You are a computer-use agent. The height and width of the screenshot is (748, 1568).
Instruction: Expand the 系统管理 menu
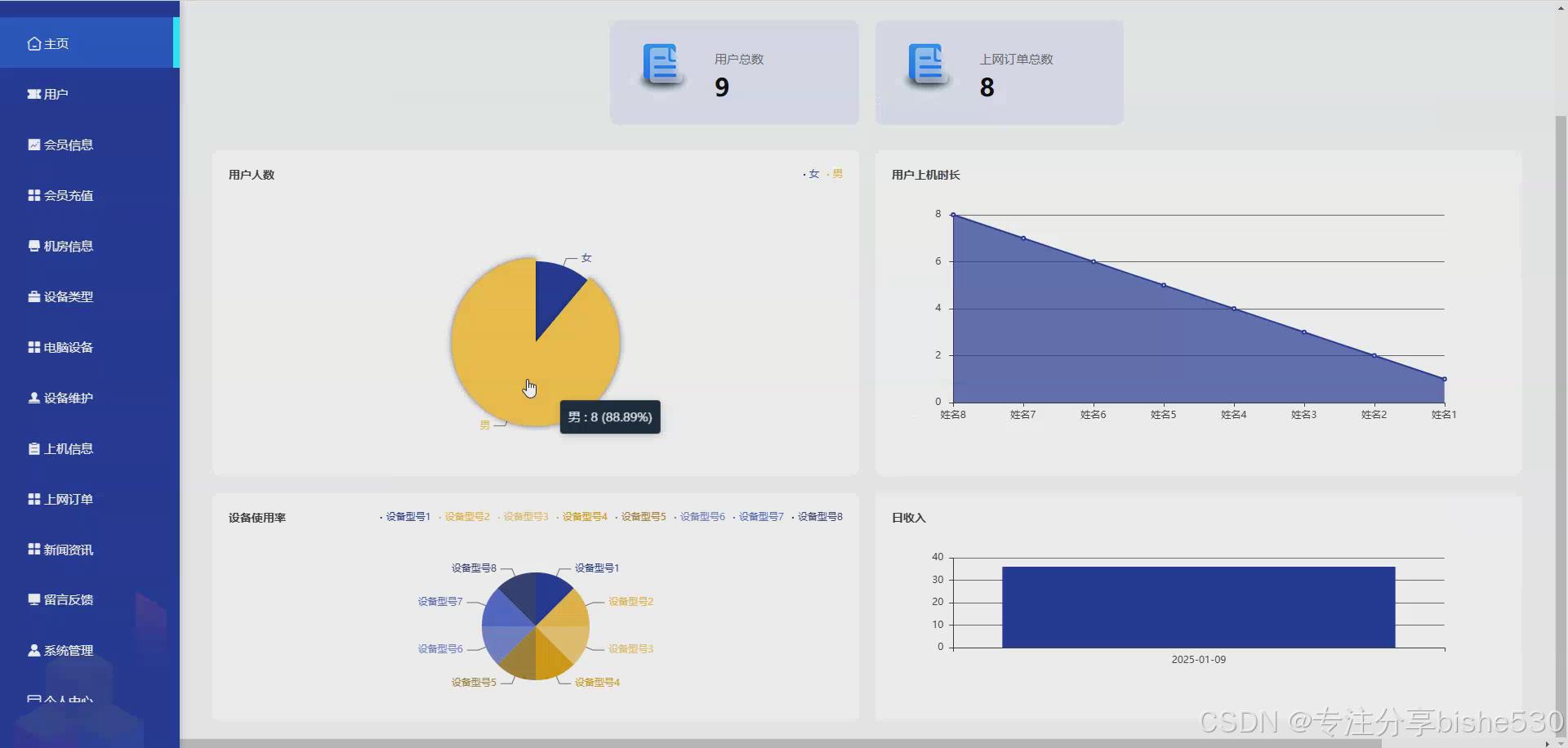pos(90,650)
